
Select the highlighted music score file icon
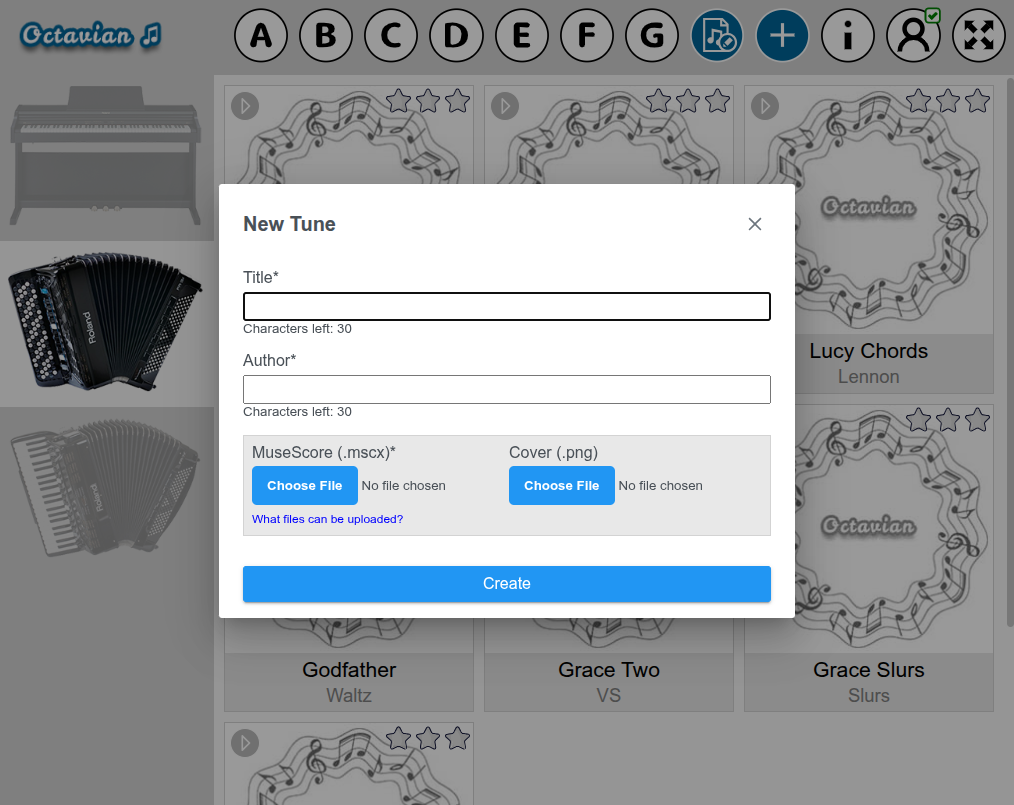717,35
